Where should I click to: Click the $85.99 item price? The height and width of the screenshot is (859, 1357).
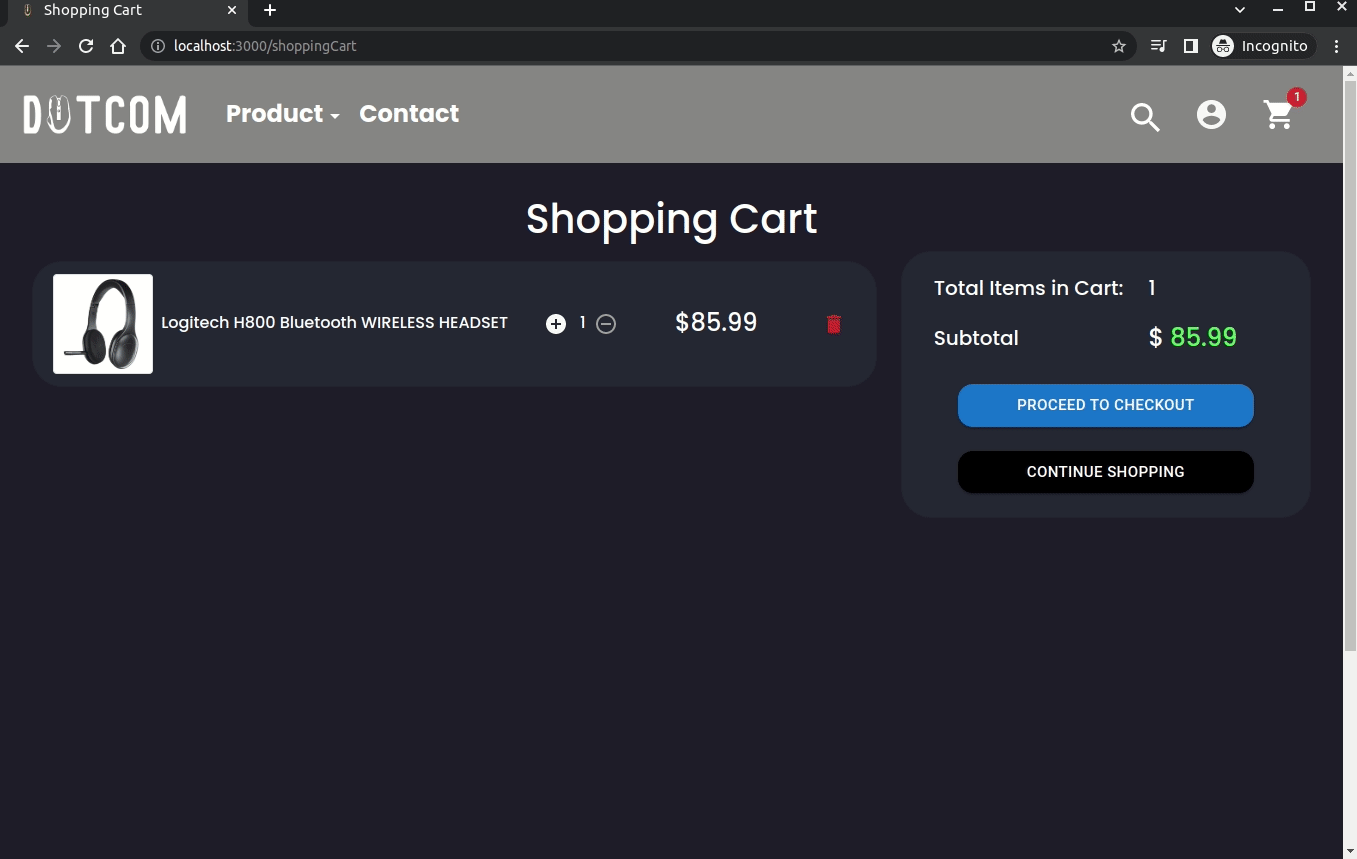716,322
